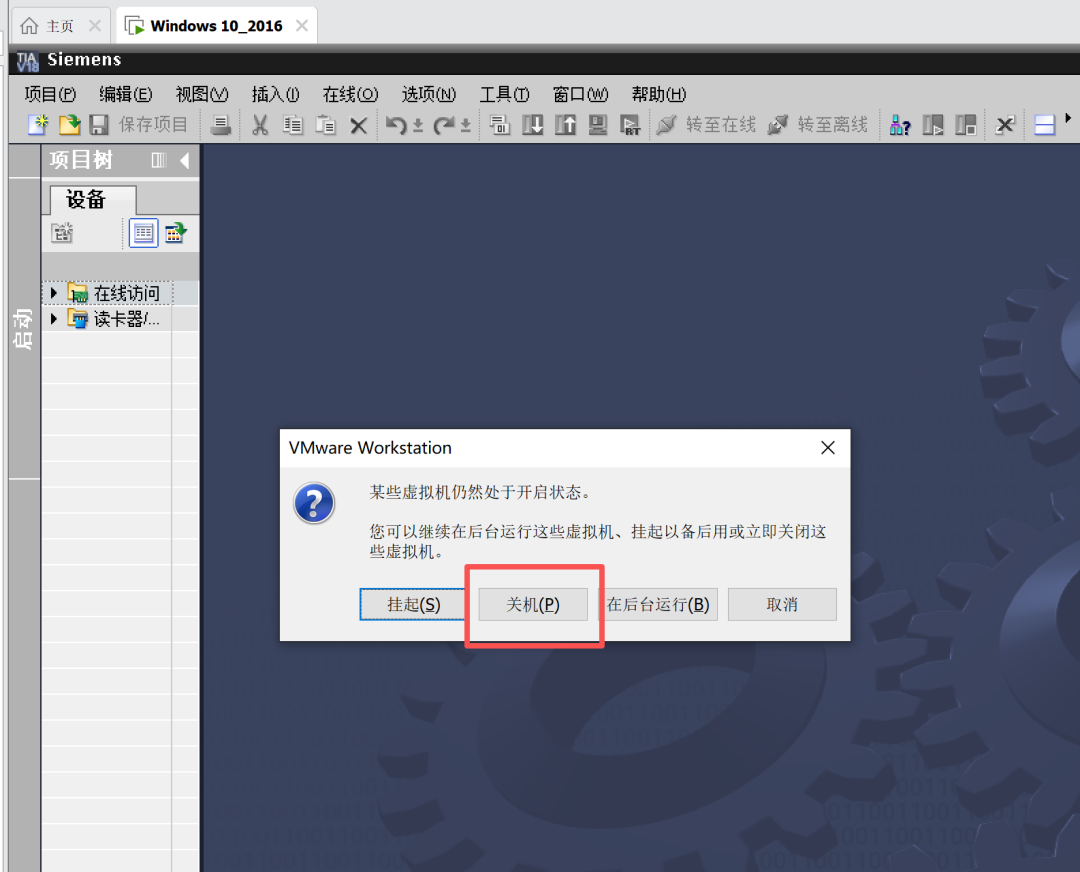Image resolution: width=1080 pixels, height=872 pixels.
Task: Open the 编辑(E) menu
Action: [x=125, y=94]
